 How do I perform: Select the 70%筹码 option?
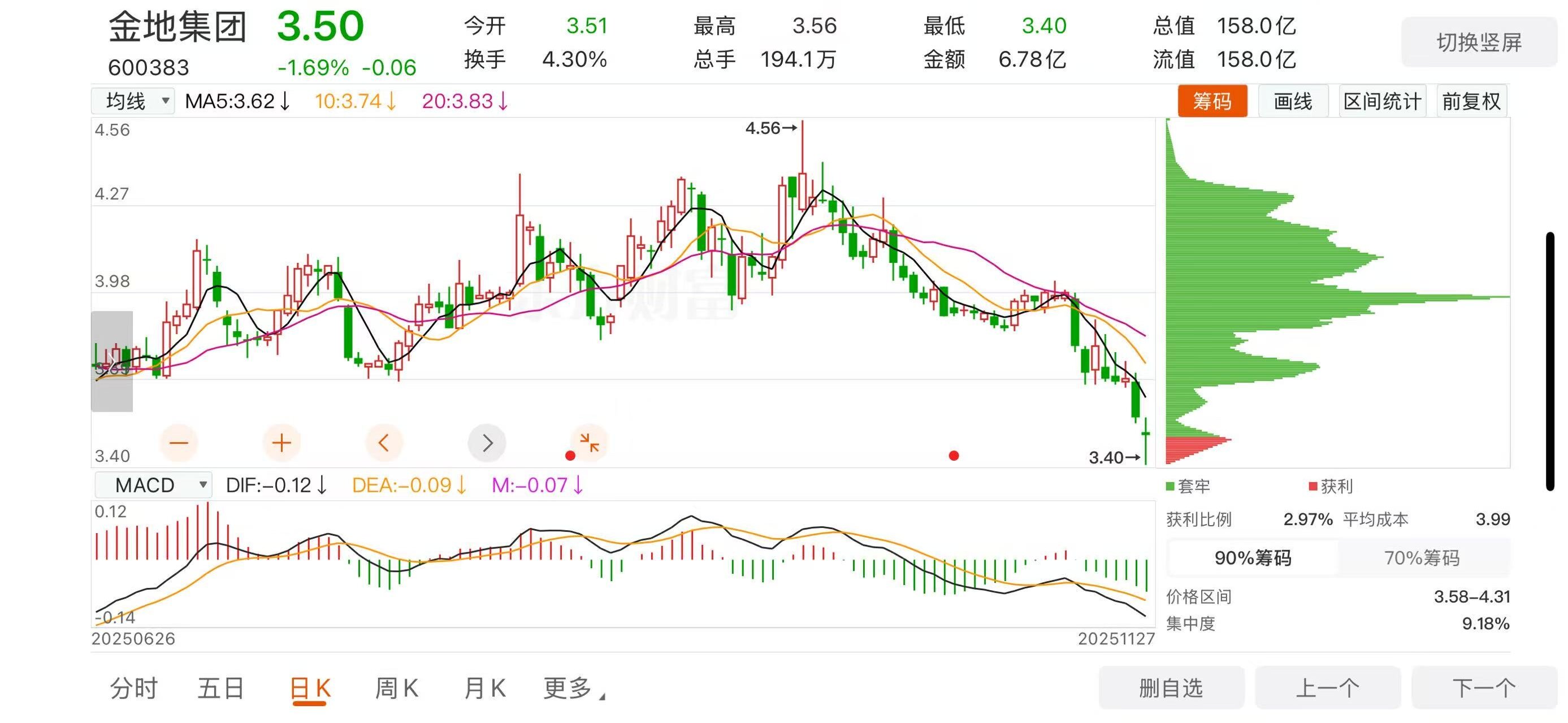(1422, 557)
